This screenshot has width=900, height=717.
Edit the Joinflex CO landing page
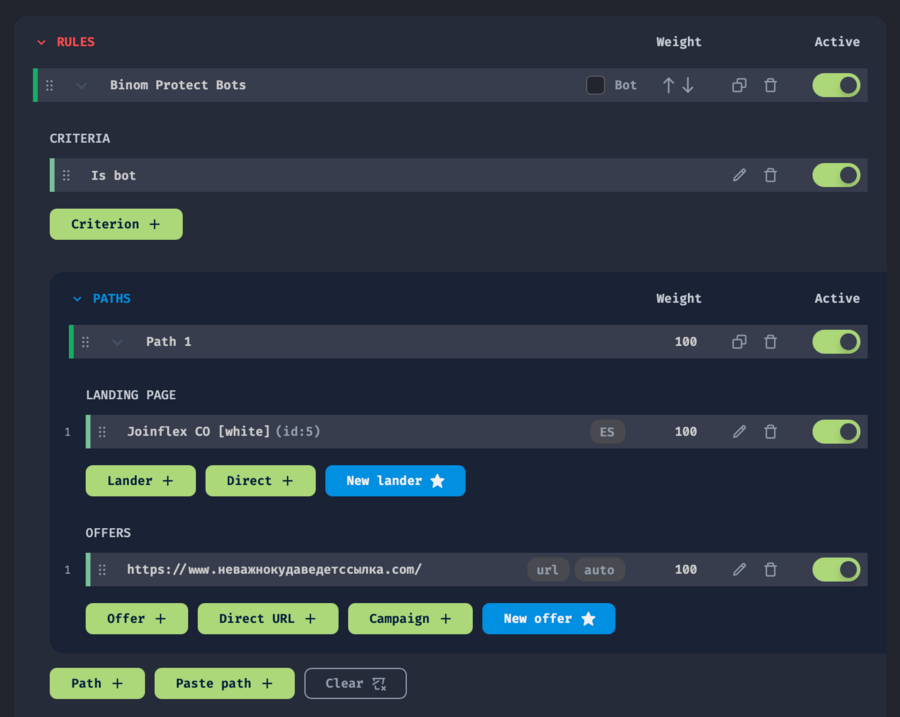tap(739, 432)
